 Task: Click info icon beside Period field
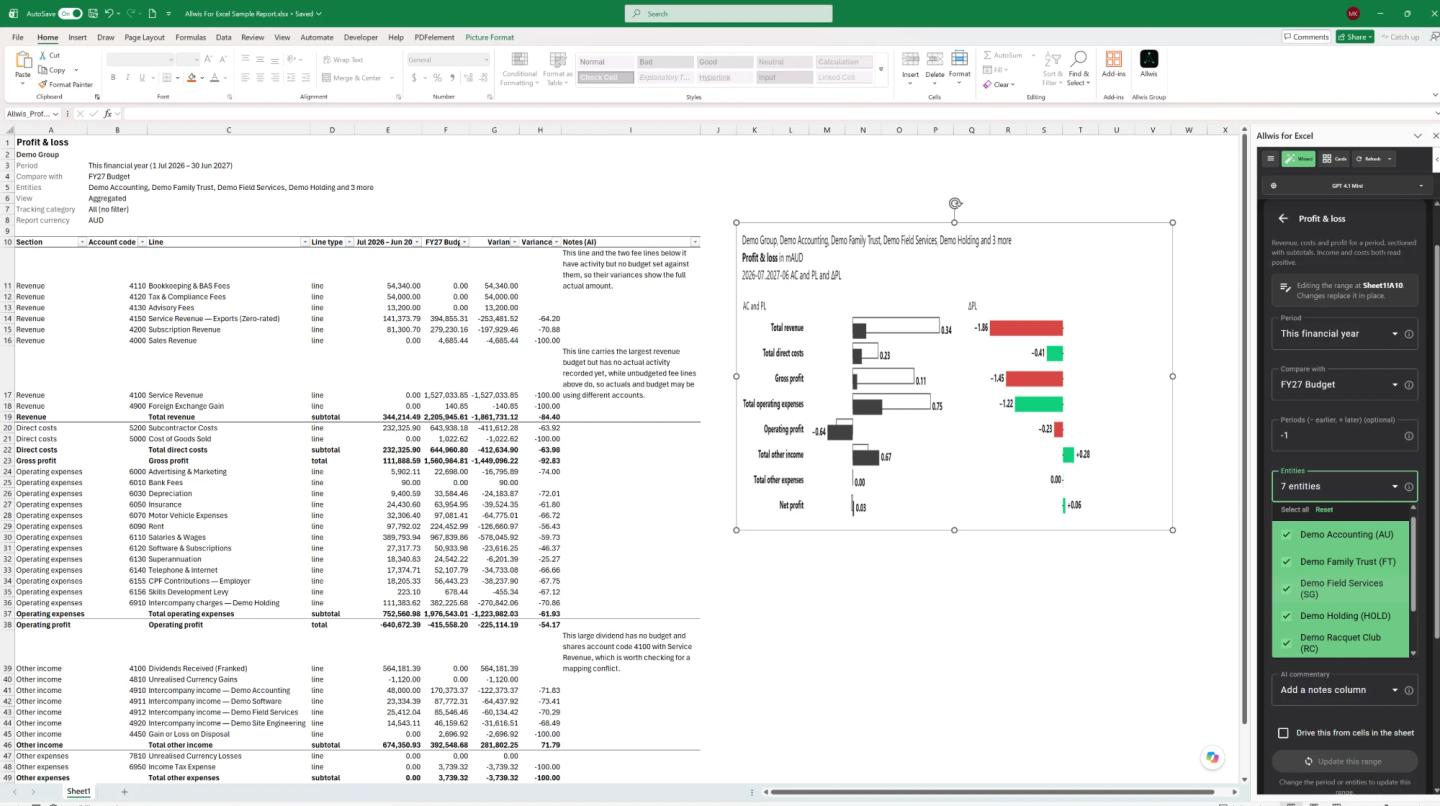pos(1409,334)
